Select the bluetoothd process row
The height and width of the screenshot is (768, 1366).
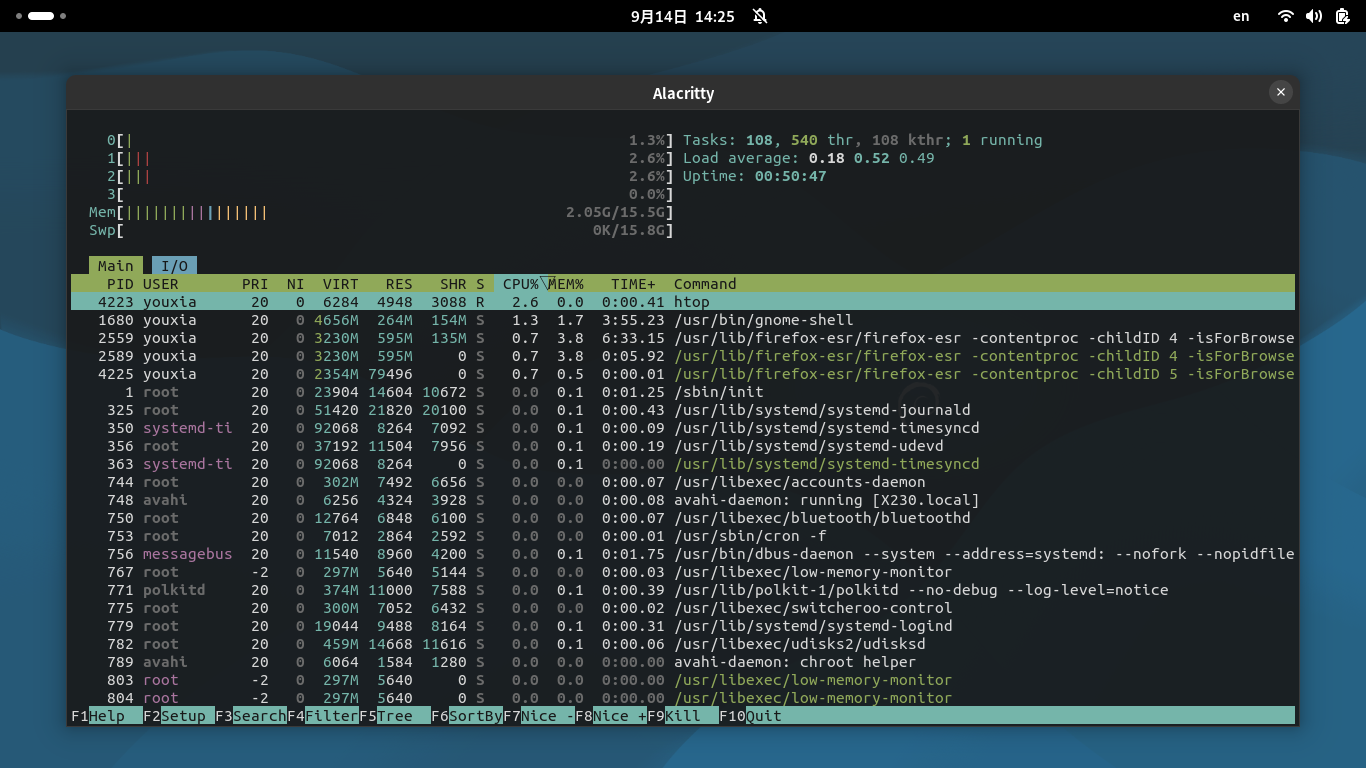pos(683,518)
